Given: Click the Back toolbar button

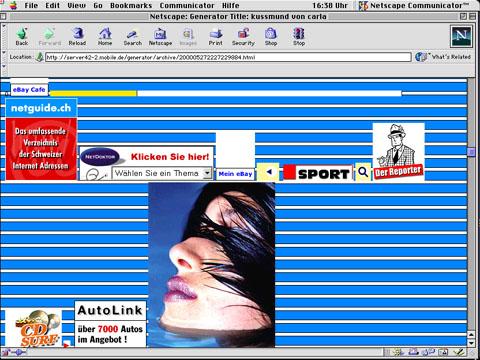Looking at the screenshot, I should pyautogui.click(x=22, y=36).
